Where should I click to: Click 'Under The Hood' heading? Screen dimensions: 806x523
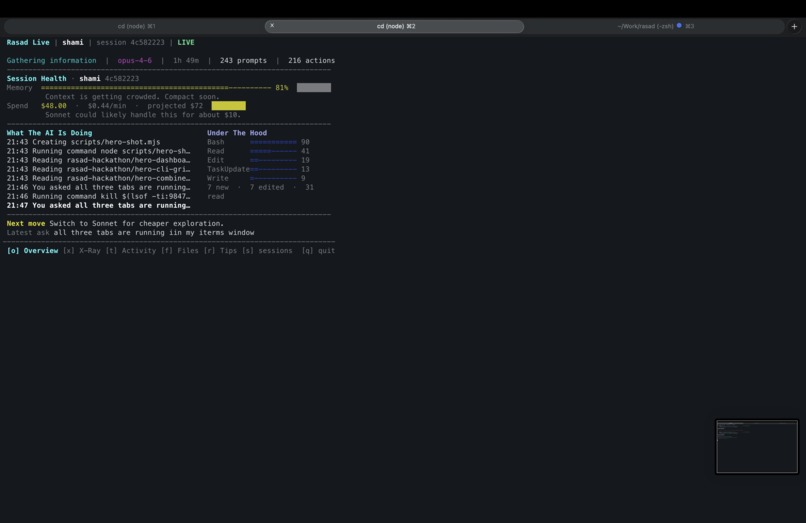236,133
